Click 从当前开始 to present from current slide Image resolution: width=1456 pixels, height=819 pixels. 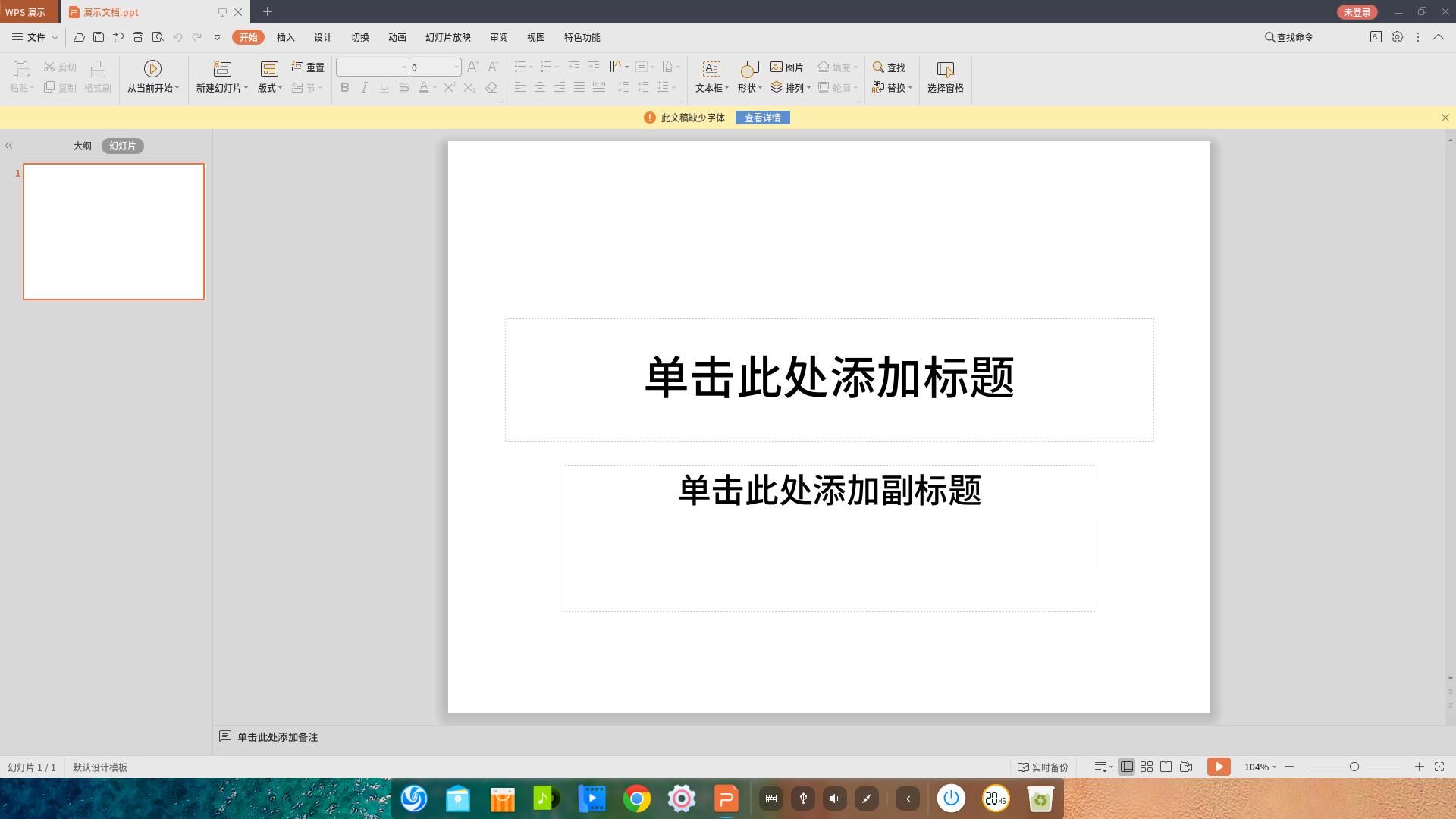click(152, 76)
